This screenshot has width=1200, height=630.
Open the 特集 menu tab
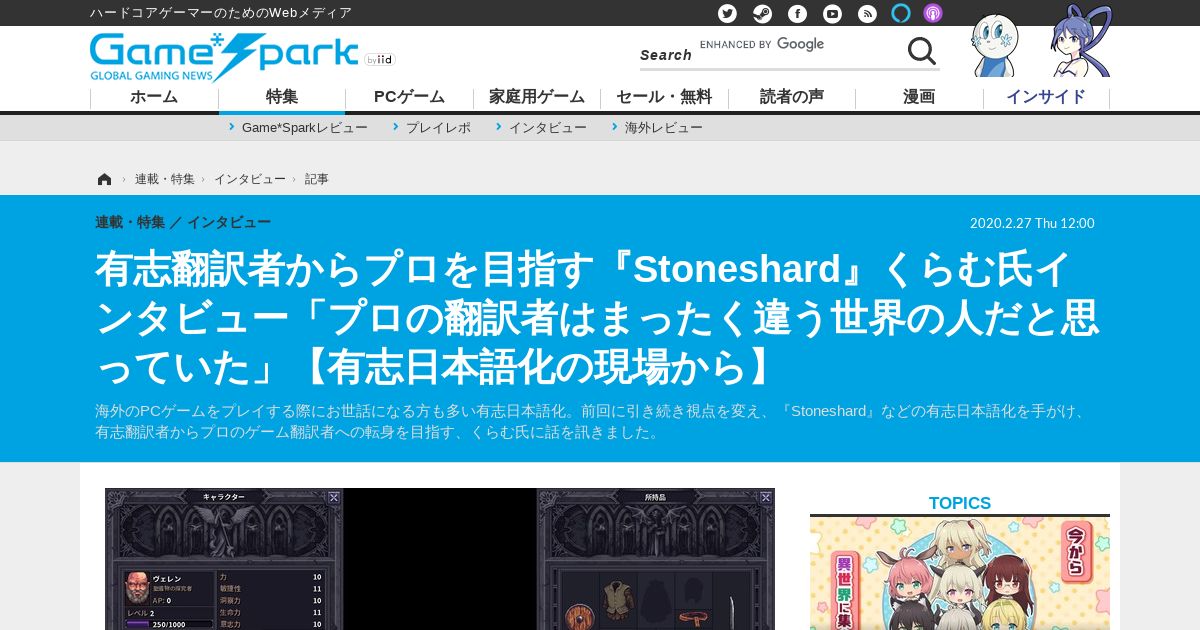282,97
